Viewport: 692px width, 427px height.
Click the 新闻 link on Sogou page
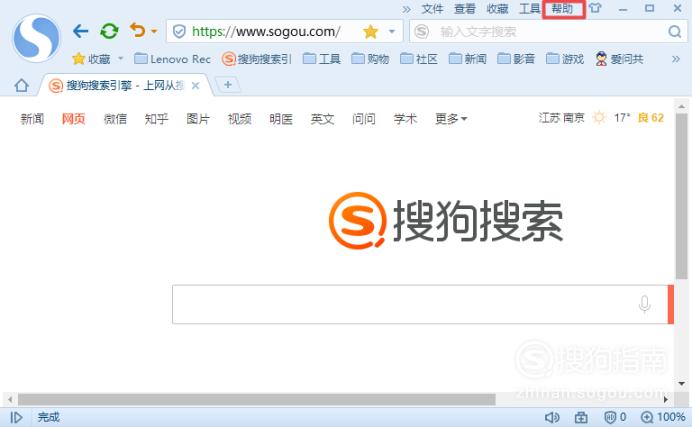pos(32,118)
